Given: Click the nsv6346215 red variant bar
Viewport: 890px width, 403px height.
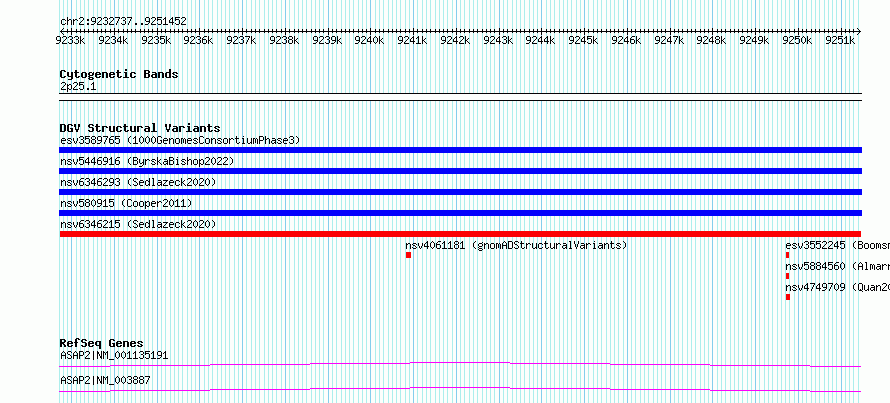Looking at the screenshot, I should (x=460, y=234).
